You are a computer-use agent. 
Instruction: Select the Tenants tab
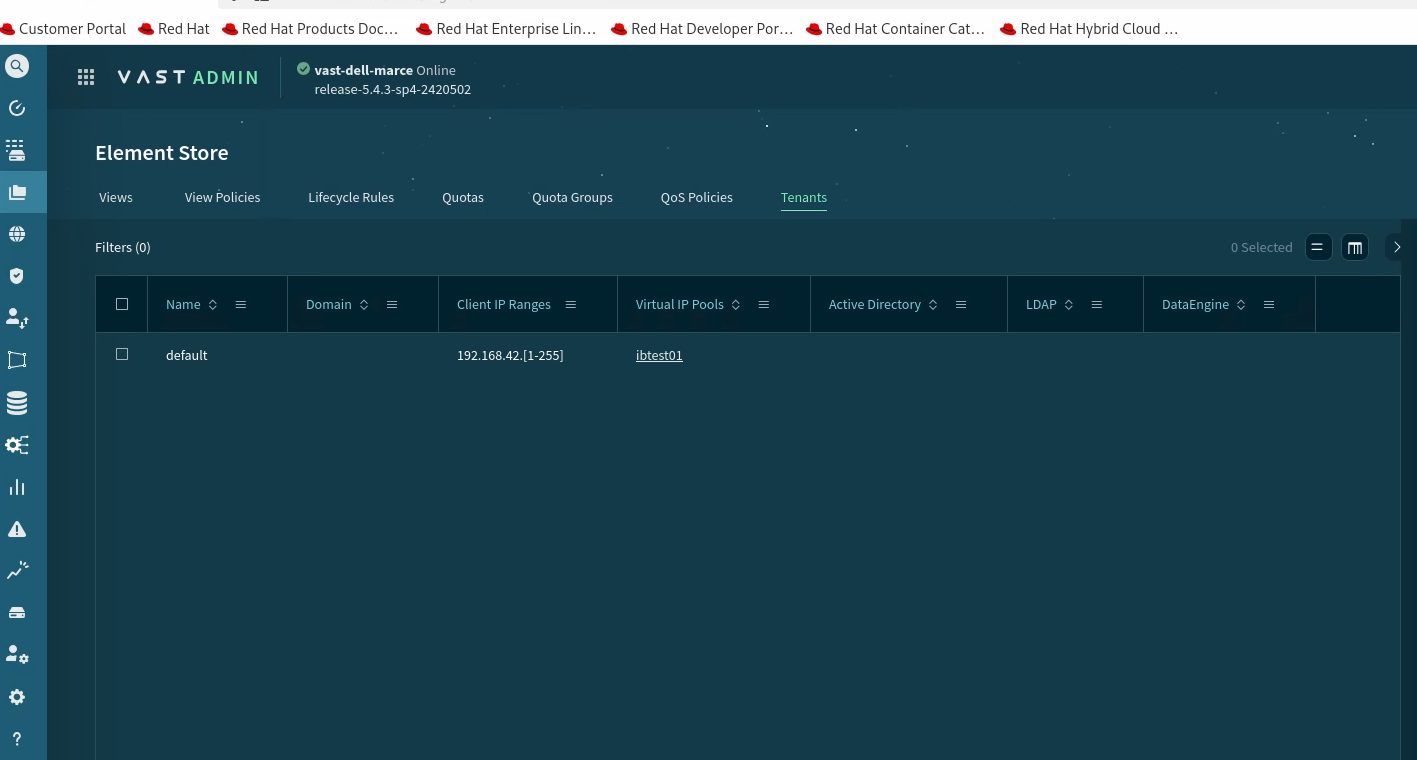804,197
